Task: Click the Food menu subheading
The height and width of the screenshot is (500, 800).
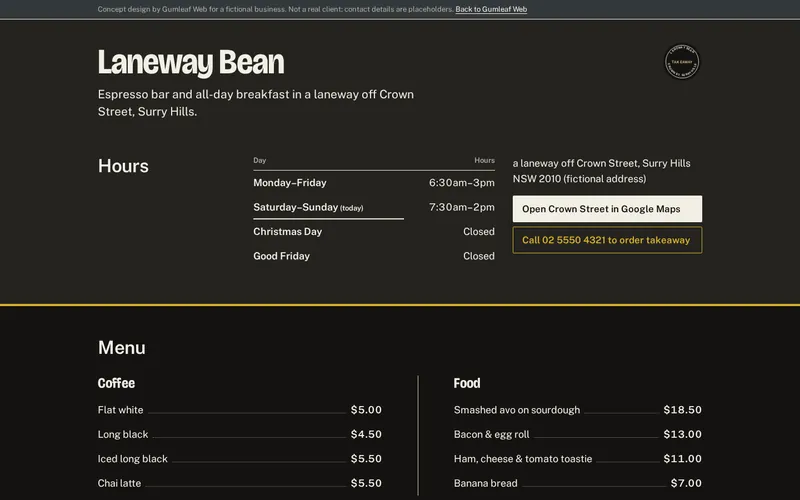Action: (467, 383)
